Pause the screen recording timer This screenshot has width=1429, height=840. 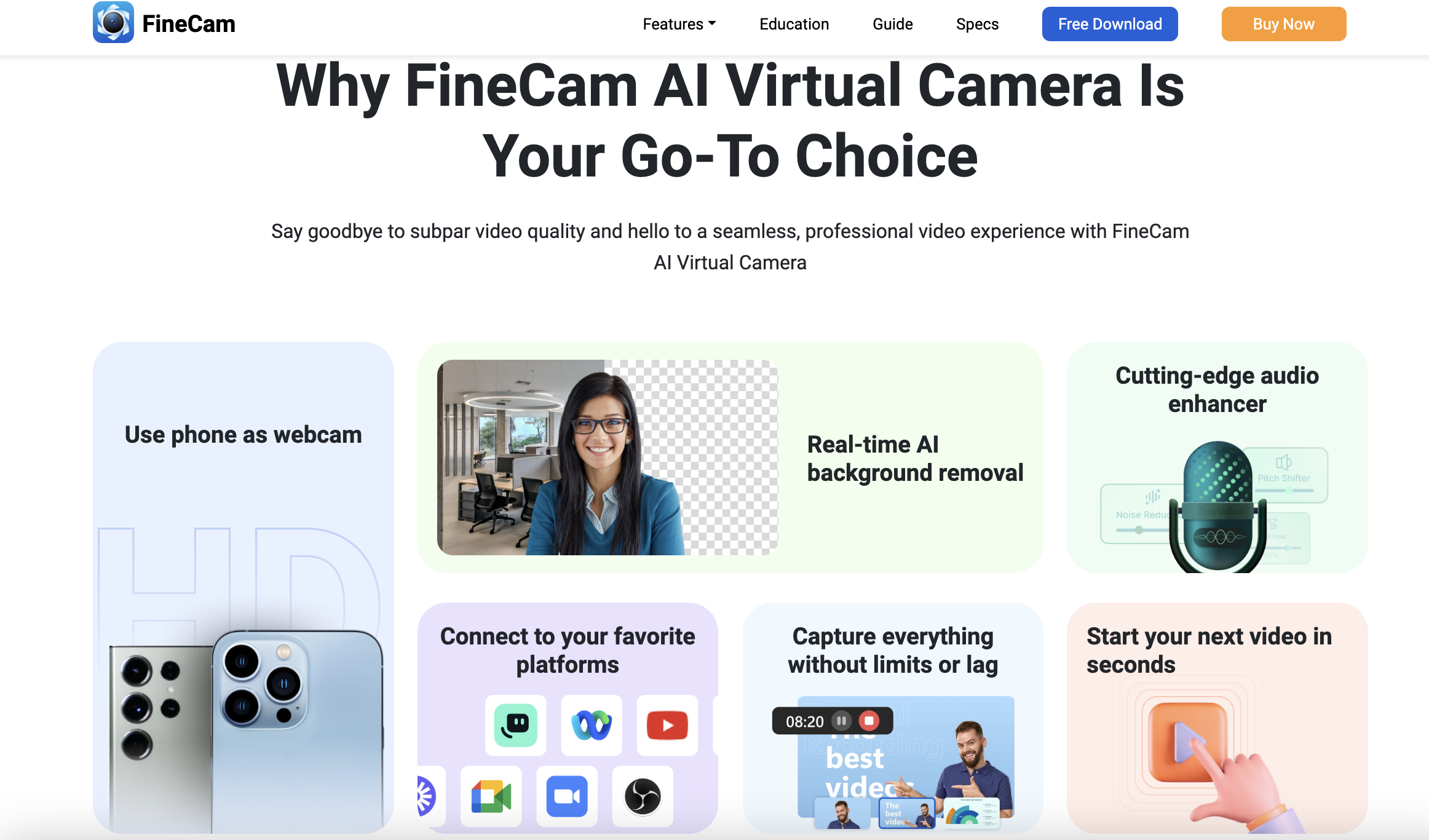(843, 720)
